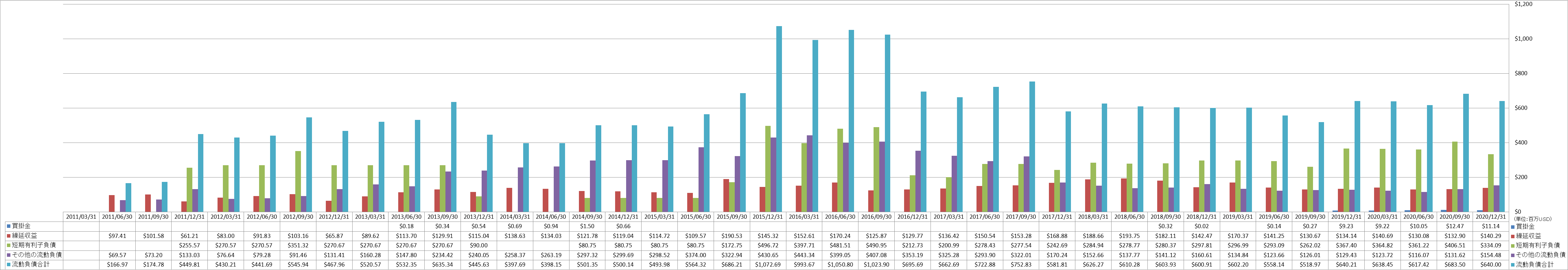Click the $1.50 cell
This screenshot has height=270, width=1568.
[x=587, y=226]
